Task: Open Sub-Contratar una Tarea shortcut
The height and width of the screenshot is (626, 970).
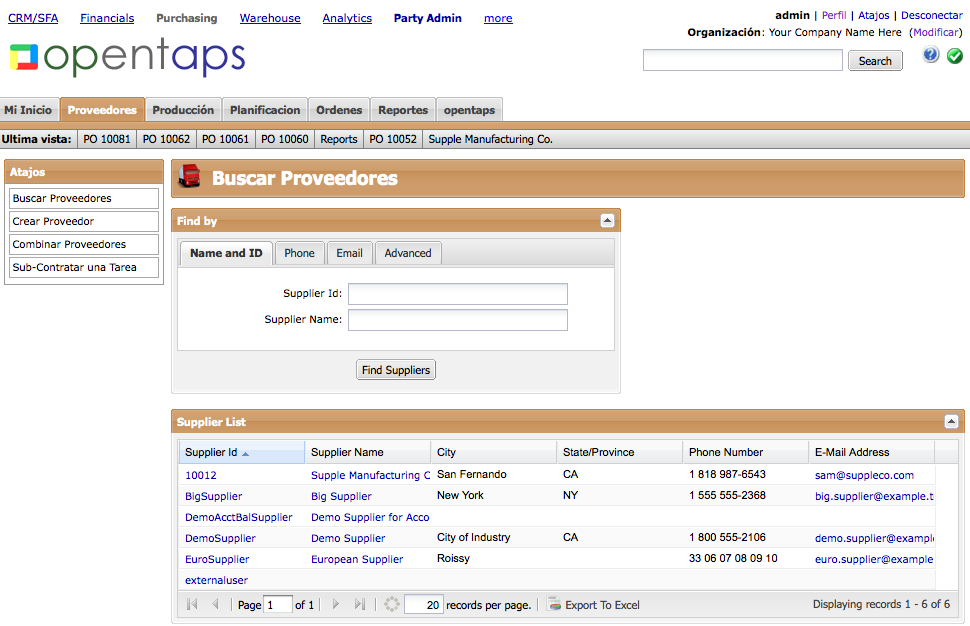Action: tap(84, 267)
